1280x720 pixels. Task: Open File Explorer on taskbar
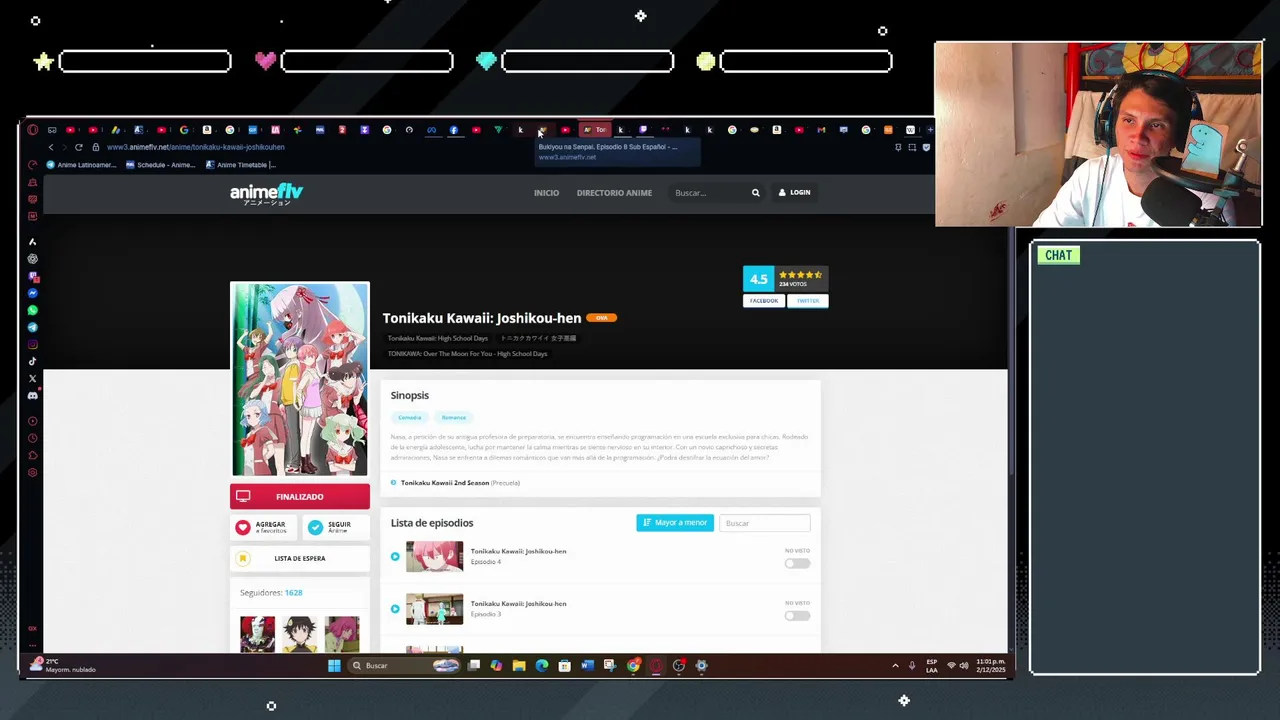pyautogui.click(x=519, y=665)
